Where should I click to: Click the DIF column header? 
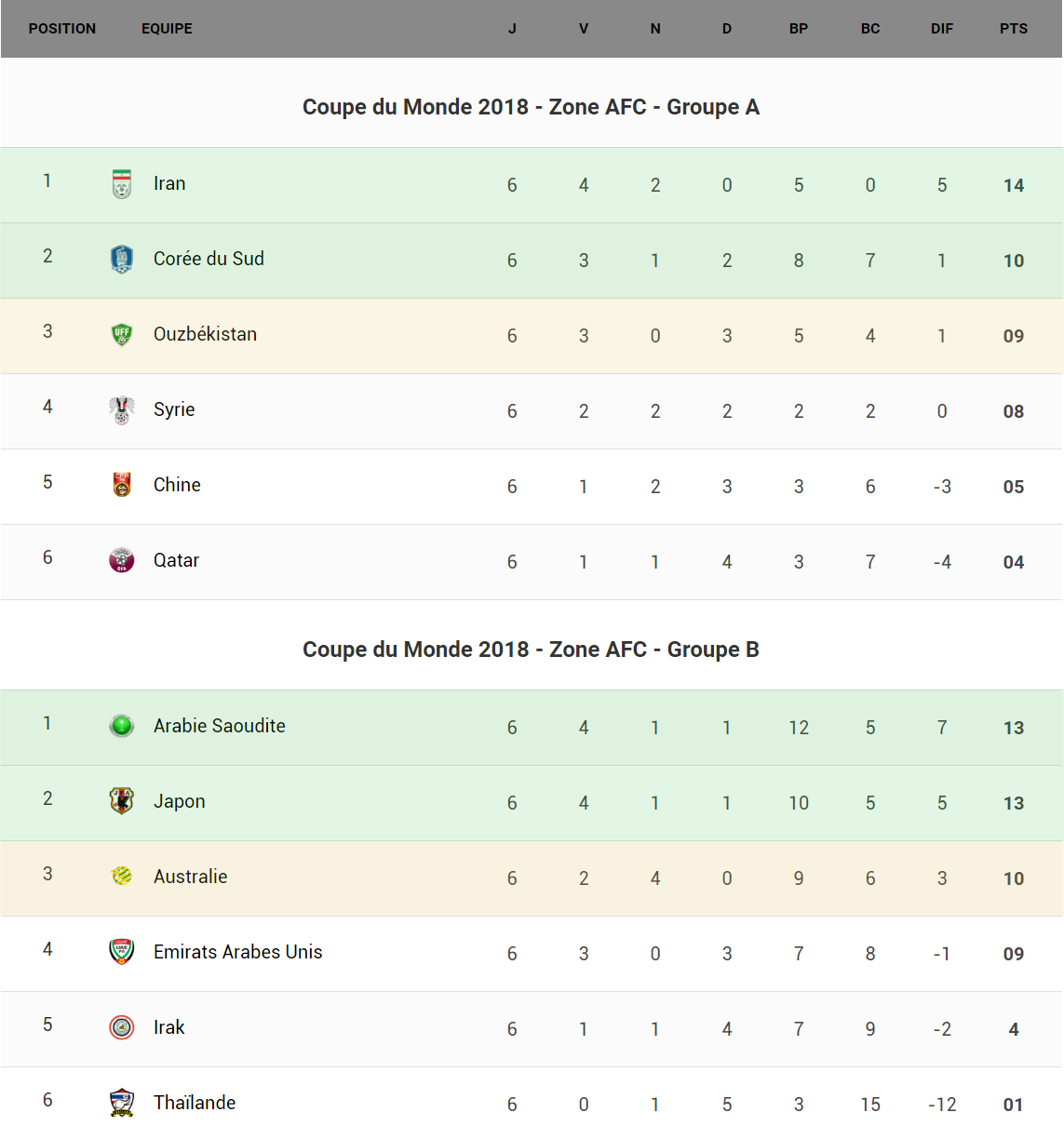tap(941, 29)
